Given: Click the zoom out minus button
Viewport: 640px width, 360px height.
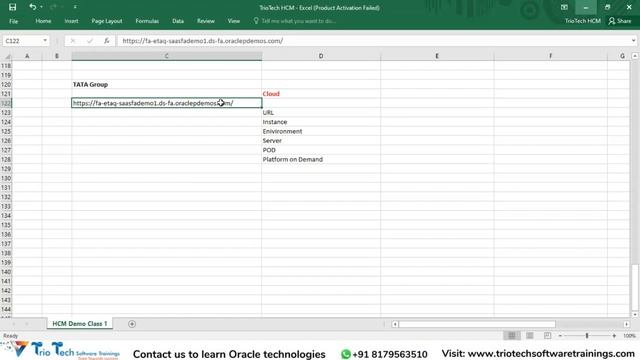Looking at the screenshot, I should (x=560, y=336).
